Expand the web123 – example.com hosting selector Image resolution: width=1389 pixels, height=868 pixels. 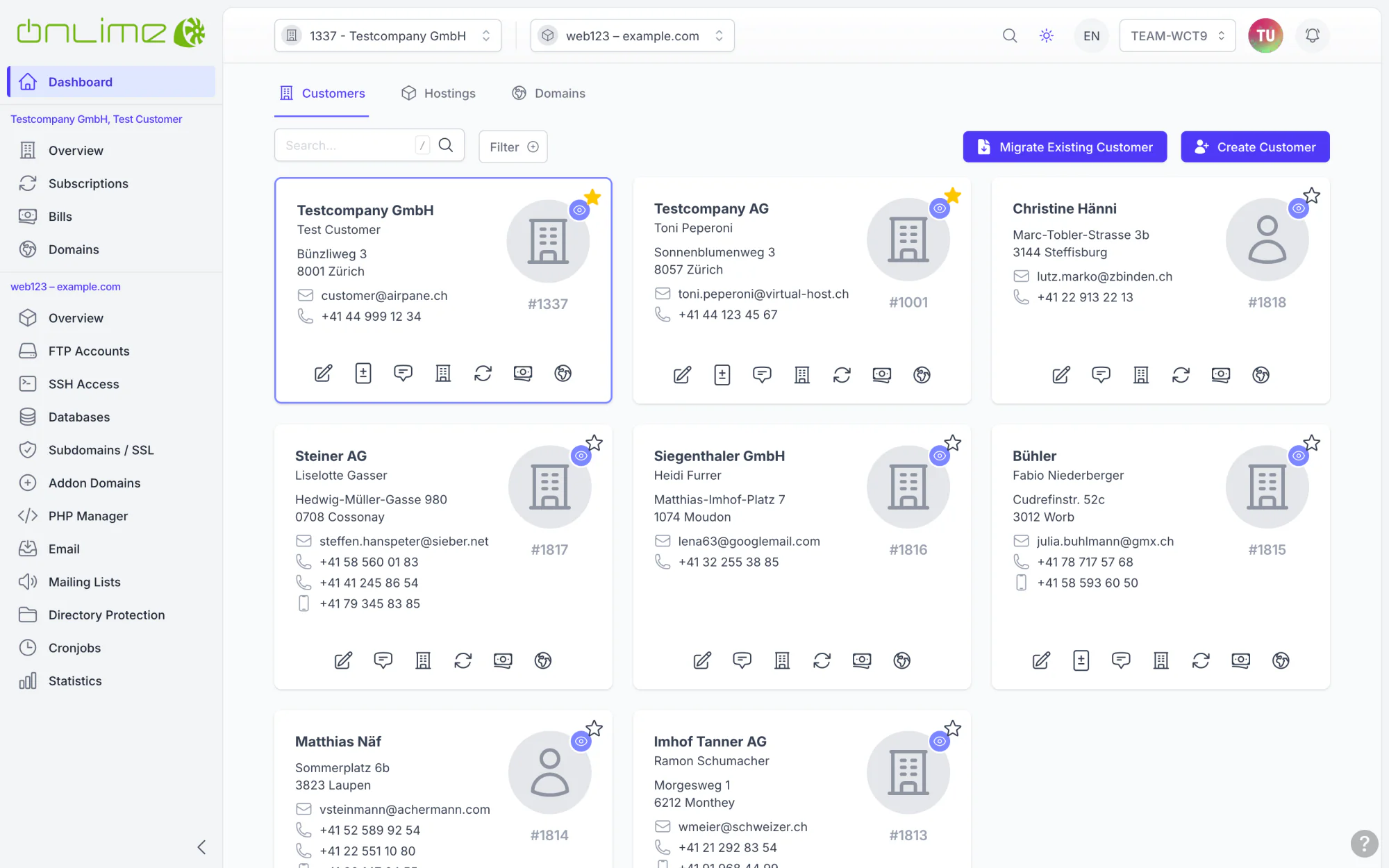coord(632,35)
